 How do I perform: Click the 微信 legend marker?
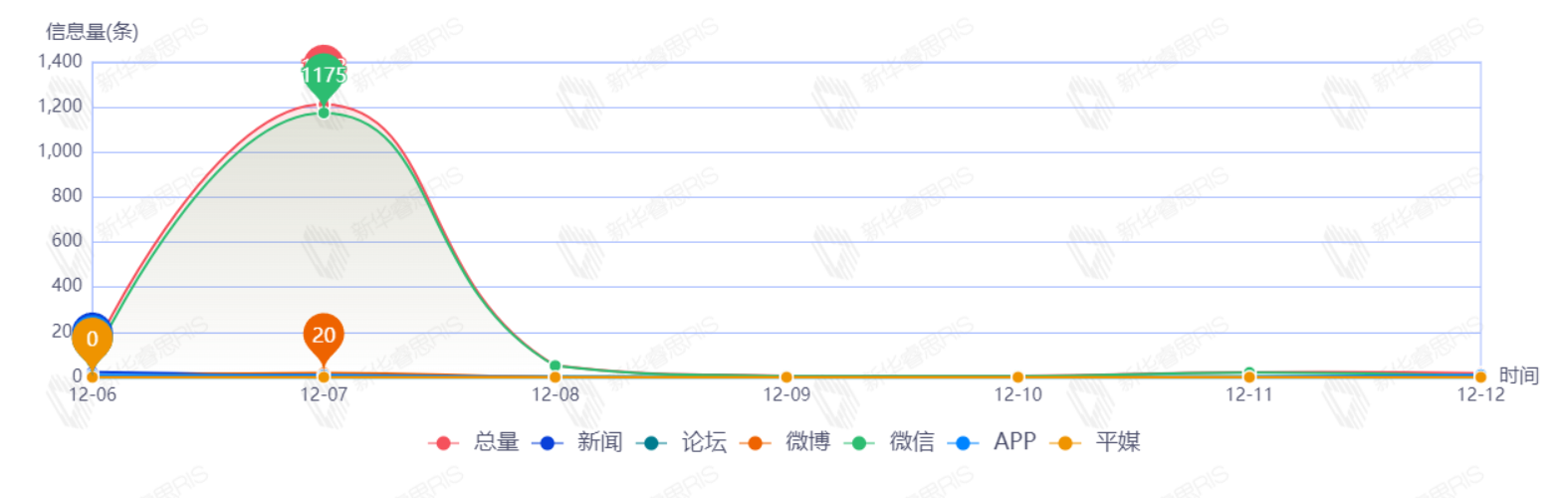tap(859, 442)
